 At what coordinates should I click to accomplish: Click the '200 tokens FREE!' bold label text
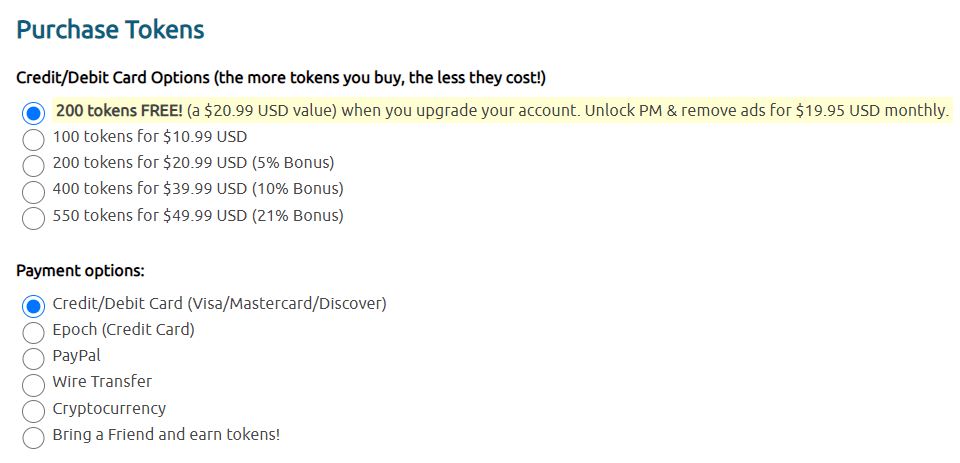119,110
